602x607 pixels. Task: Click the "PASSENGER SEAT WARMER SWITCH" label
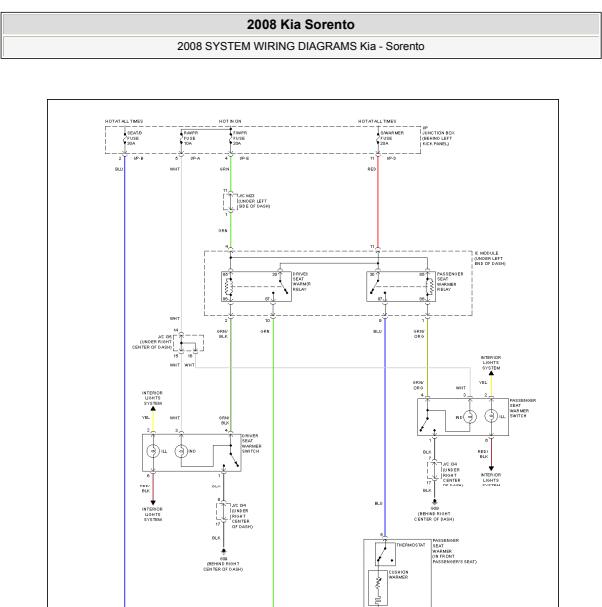(x=523, y=408)
